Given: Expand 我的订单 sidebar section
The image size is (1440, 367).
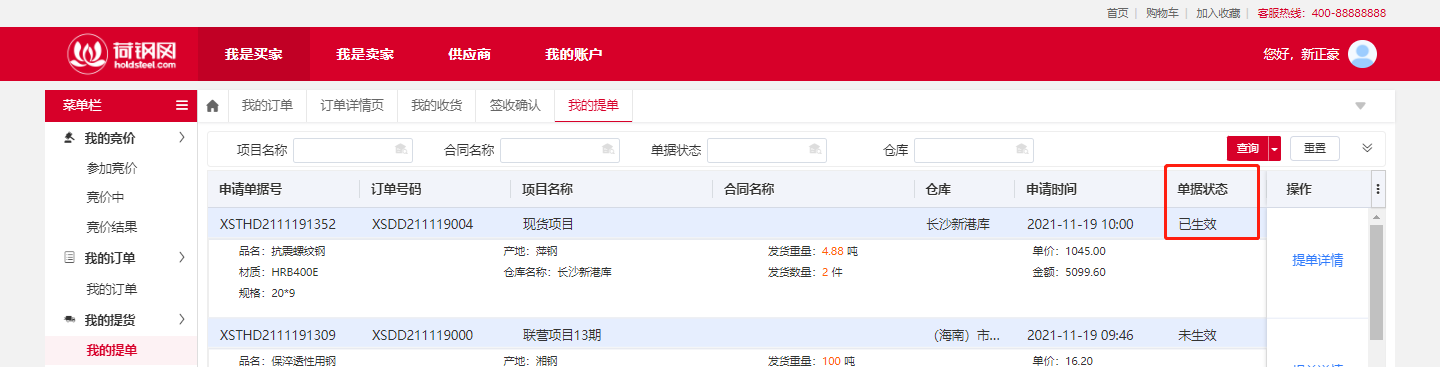Looking at the screenshot, I should tap(181, 258).
